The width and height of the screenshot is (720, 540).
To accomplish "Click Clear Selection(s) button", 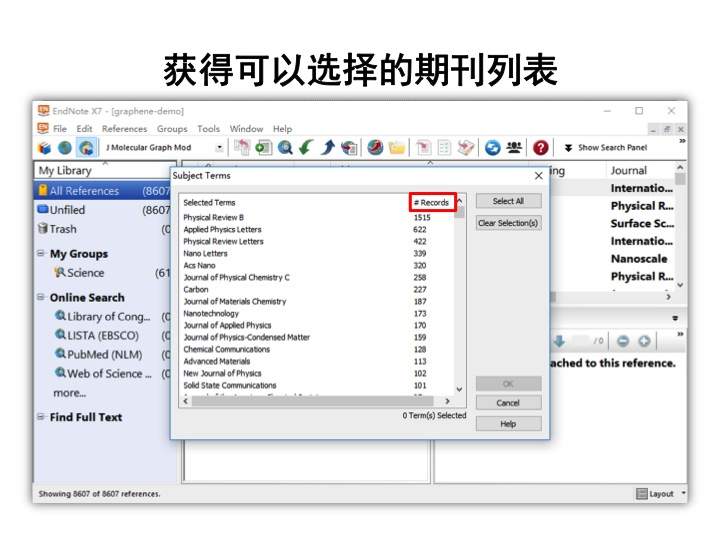I will (x=508, y=223).
